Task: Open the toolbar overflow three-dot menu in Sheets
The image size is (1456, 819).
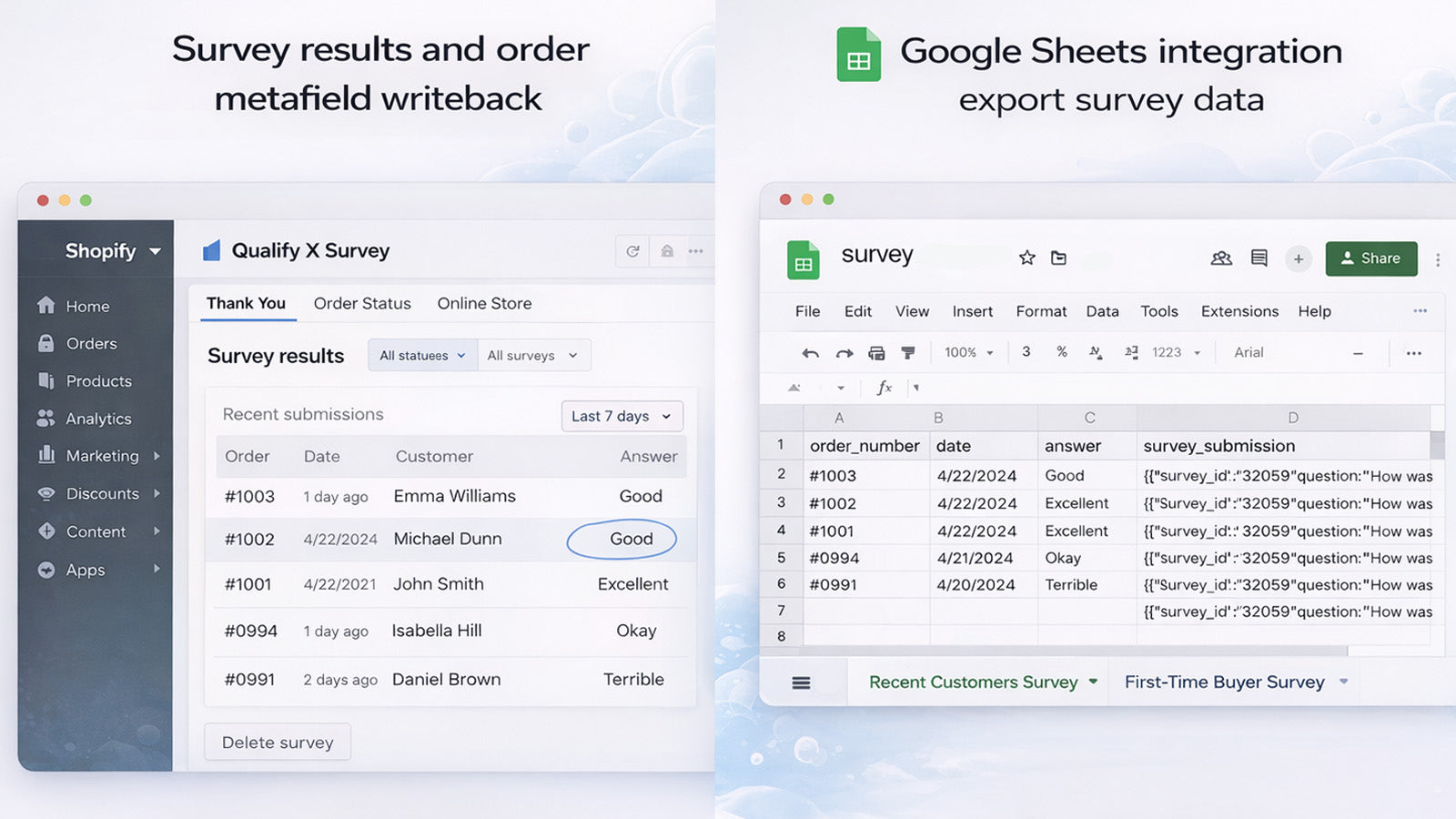Action: coord(1413,353)
